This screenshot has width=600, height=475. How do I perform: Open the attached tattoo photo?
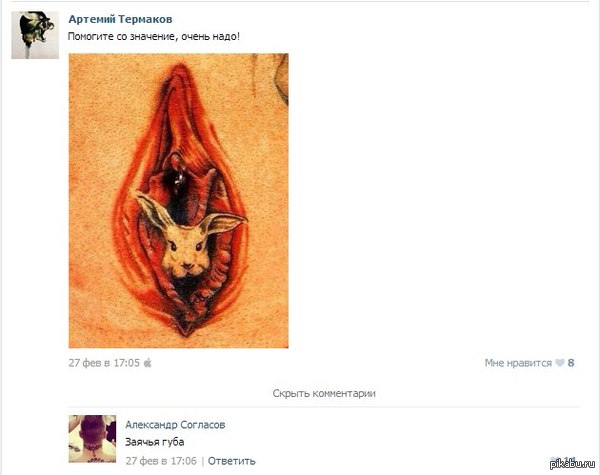coord(178,201)
